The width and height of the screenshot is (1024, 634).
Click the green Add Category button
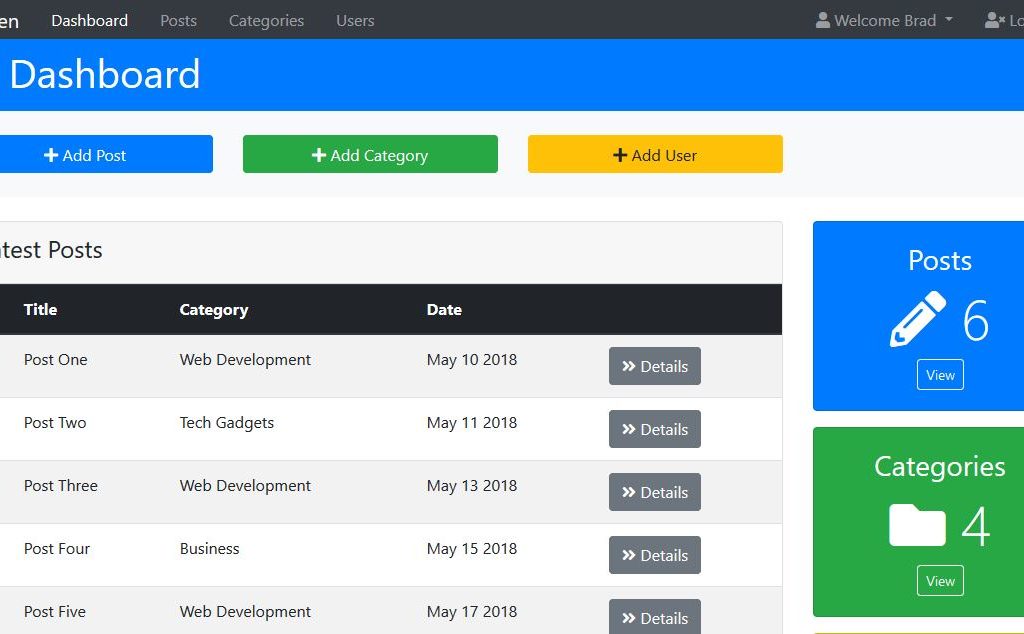click(370, 154)
